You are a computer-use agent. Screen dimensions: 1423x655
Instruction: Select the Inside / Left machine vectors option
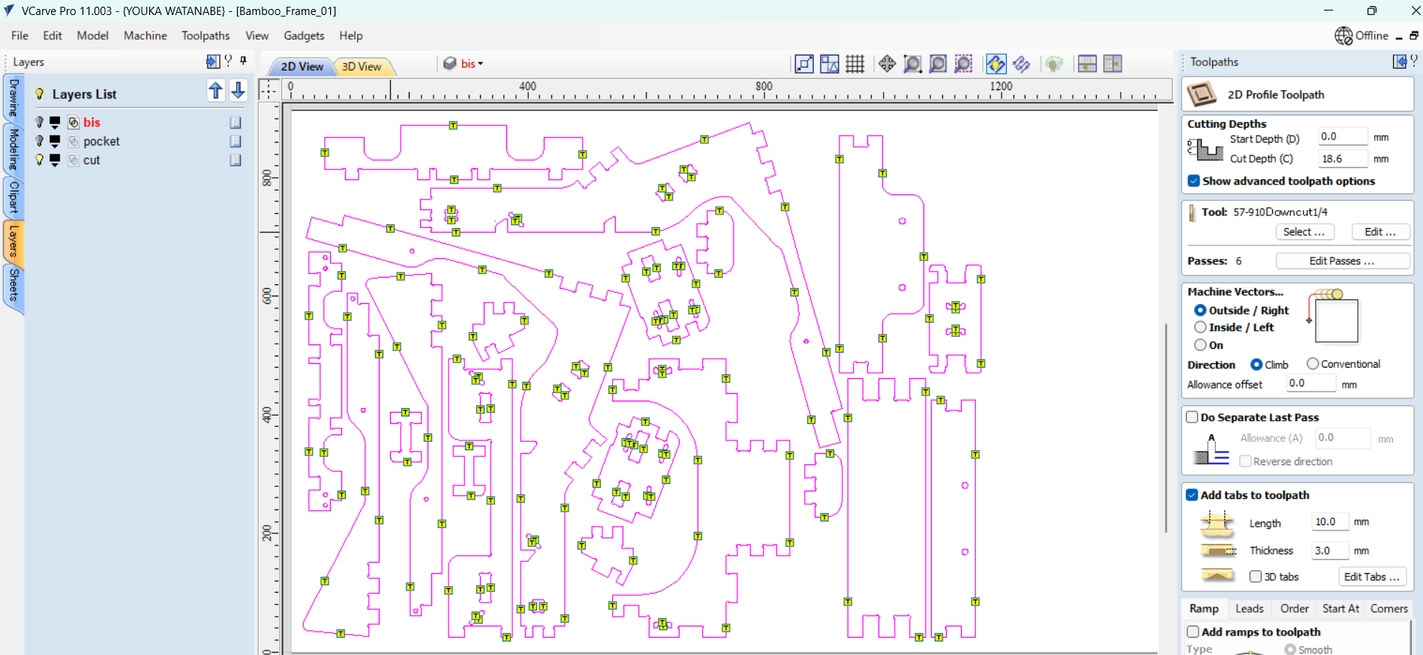[x=1201, y=327]
